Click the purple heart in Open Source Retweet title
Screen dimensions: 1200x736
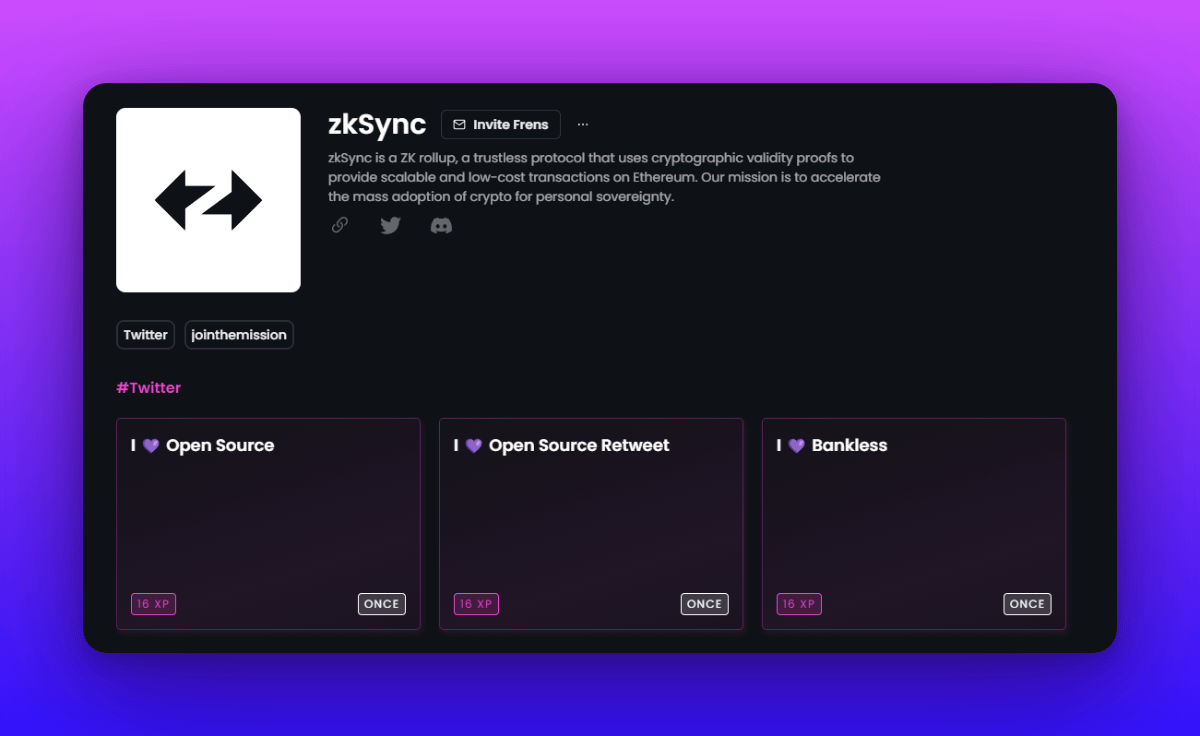coord(473,446)
